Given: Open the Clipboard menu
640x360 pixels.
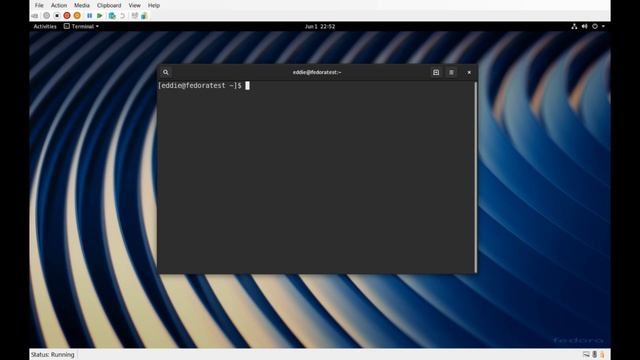Looking at the screenshot, I should (x=109, y=5).
